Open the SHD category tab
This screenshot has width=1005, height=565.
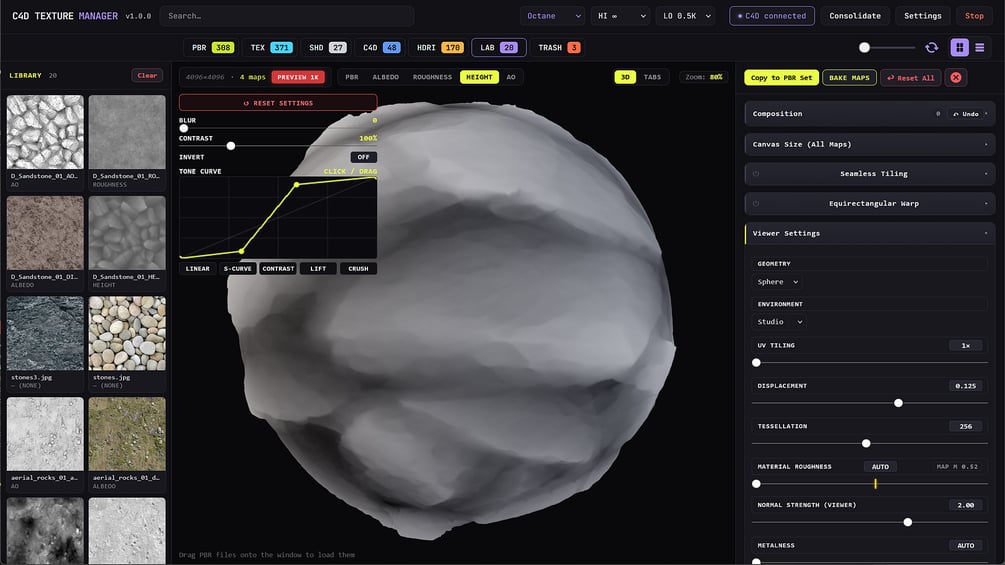[327, 47]
